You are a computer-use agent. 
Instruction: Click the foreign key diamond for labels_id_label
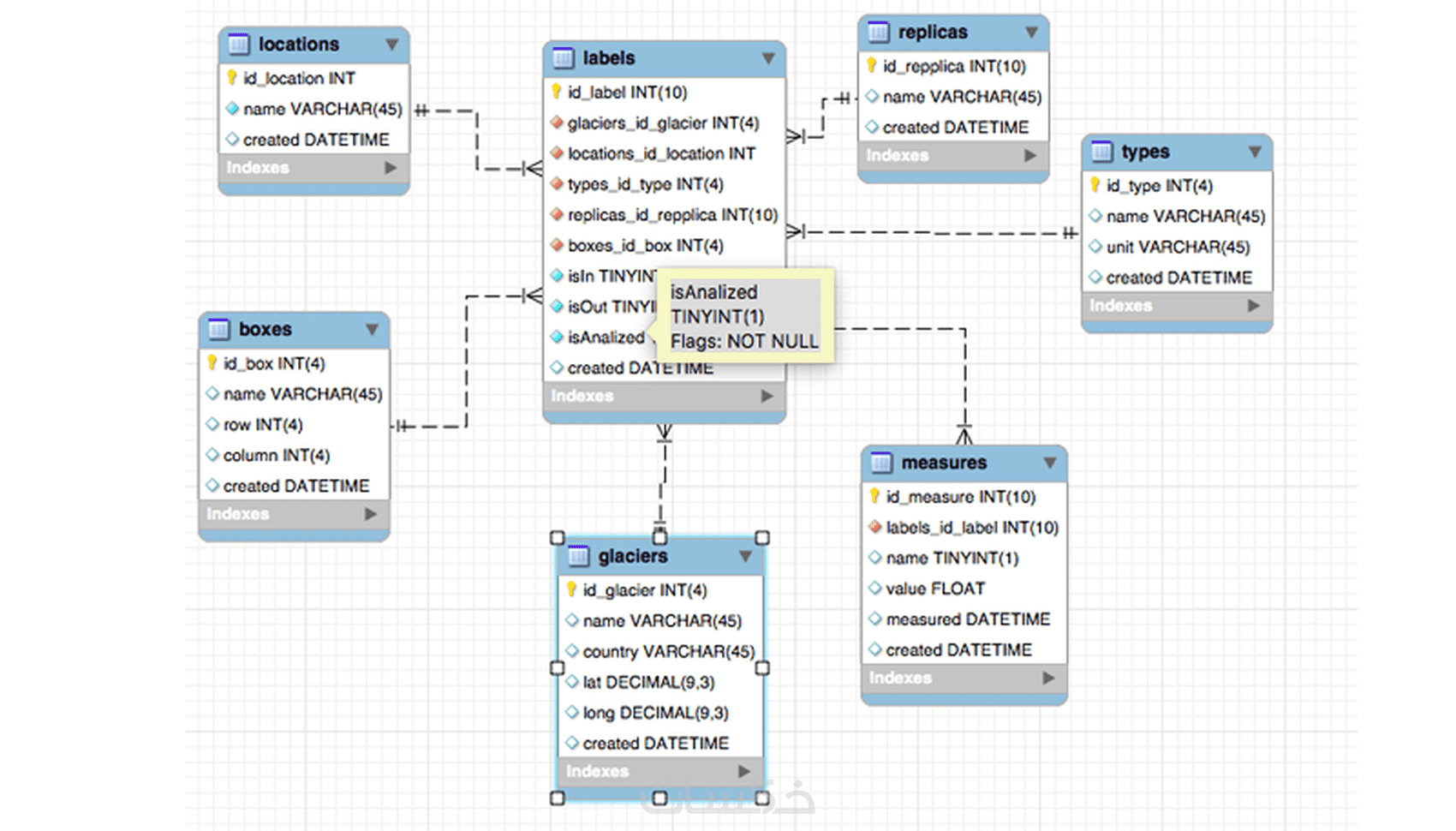pos(875,527)
